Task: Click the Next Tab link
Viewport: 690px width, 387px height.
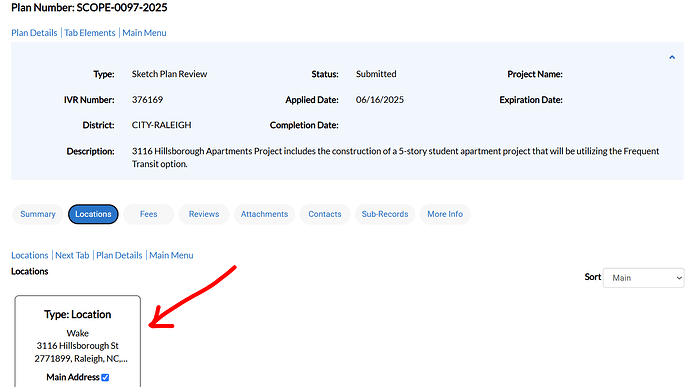Action: 72,255
